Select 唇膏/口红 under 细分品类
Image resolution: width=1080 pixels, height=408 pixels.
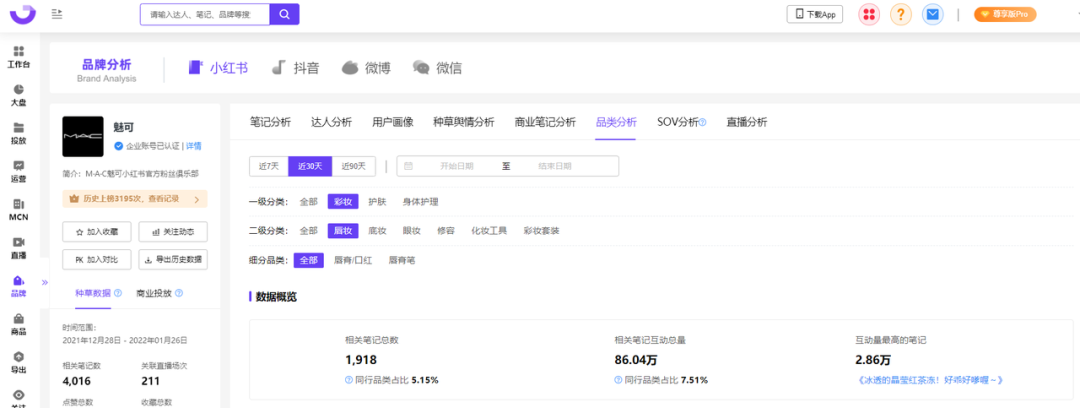353,261
